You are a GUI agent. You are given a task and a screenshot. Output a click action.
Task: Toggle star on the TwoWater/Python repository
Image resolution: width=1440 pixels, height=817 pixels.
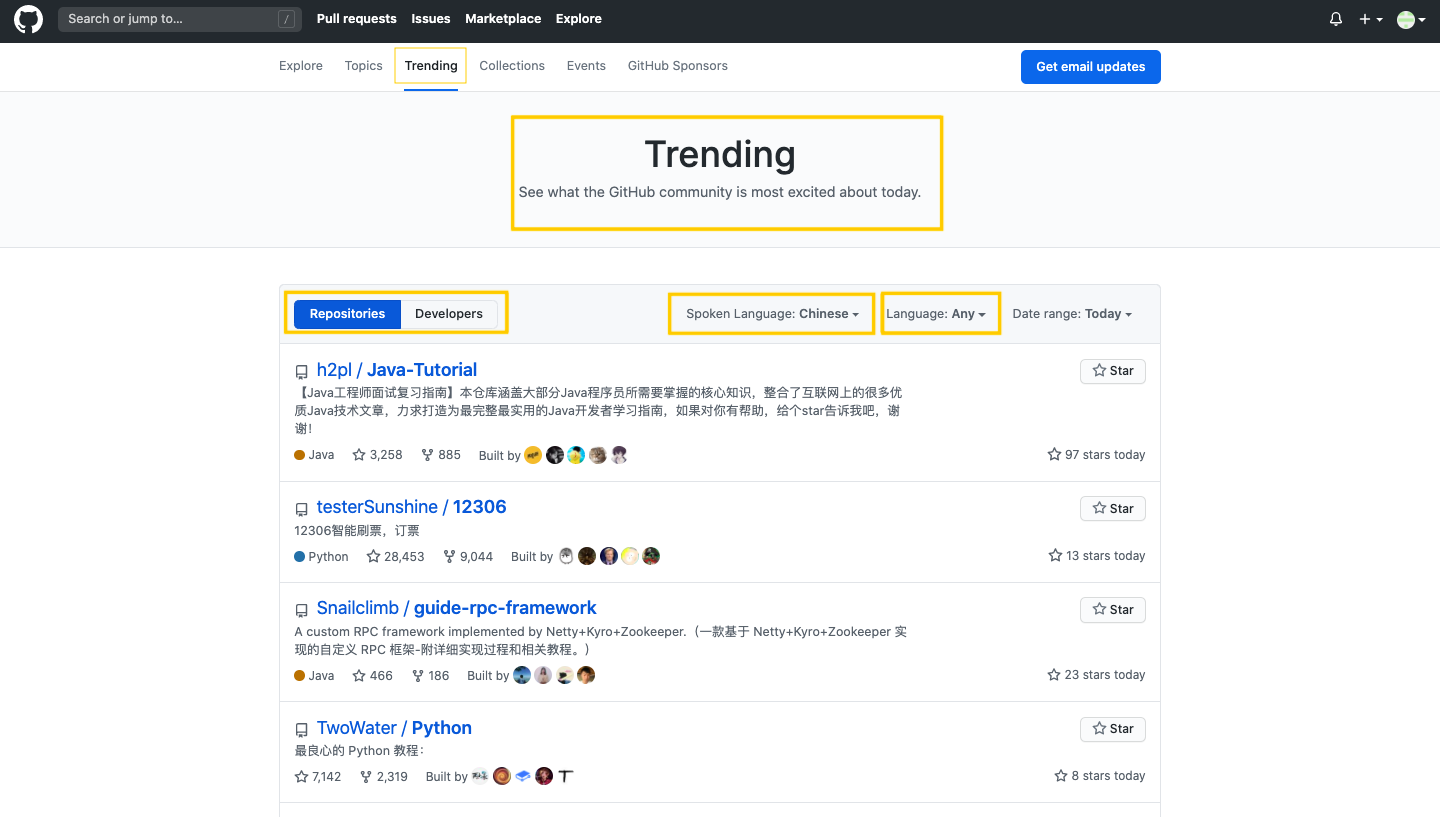1112,729
